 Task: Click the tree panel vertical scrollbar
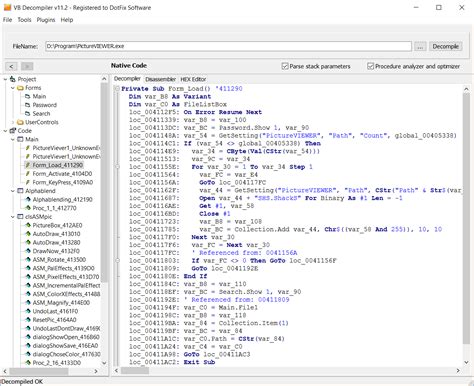(x=104, y=182)
